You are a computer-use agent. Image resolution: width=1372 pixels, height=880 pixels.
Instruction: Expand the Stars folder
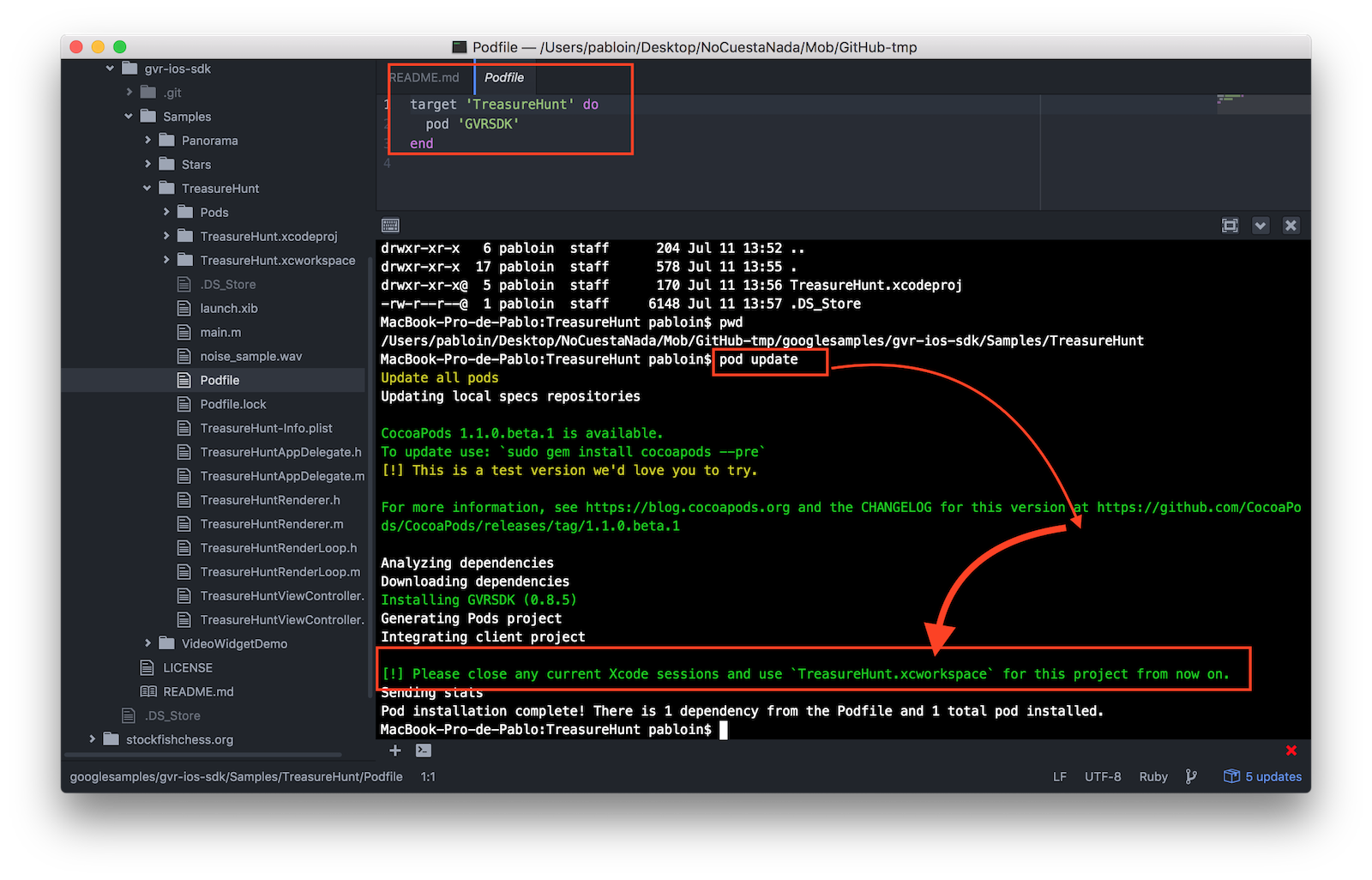click(147, 165)
